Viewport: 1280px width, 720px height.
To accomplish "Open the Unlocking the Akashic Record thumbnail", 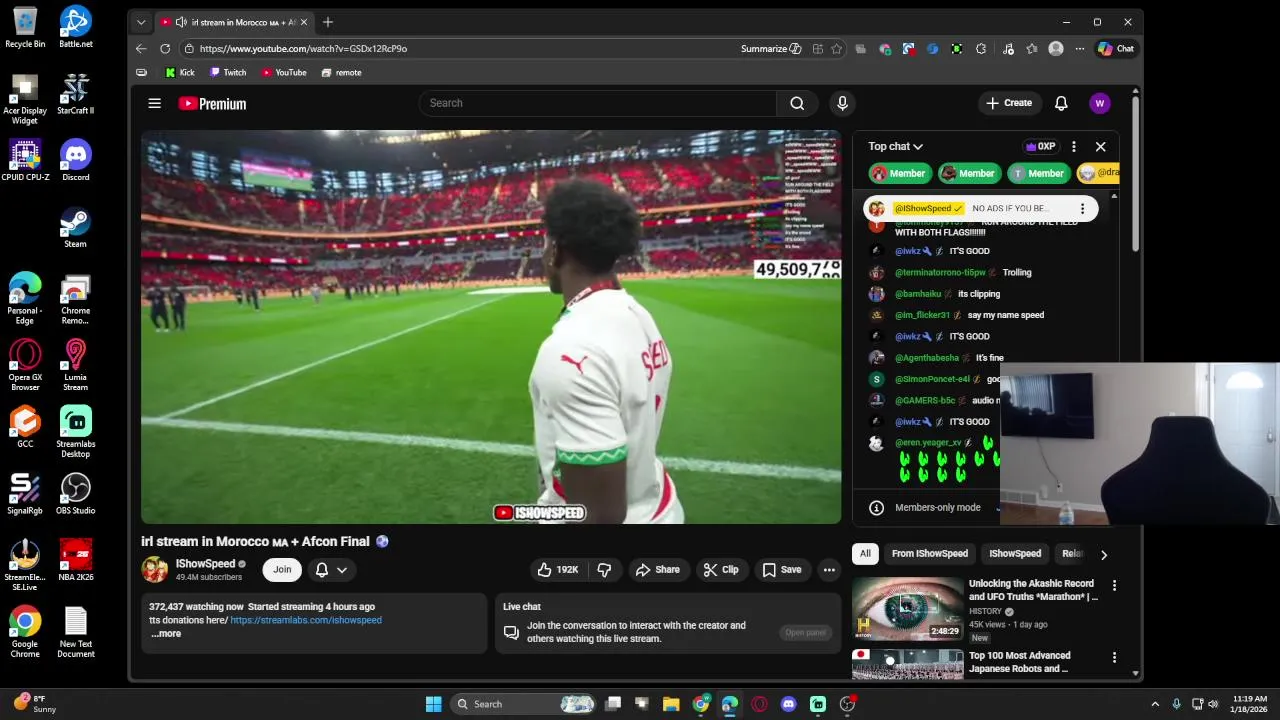I will click(x=907, y=608).
